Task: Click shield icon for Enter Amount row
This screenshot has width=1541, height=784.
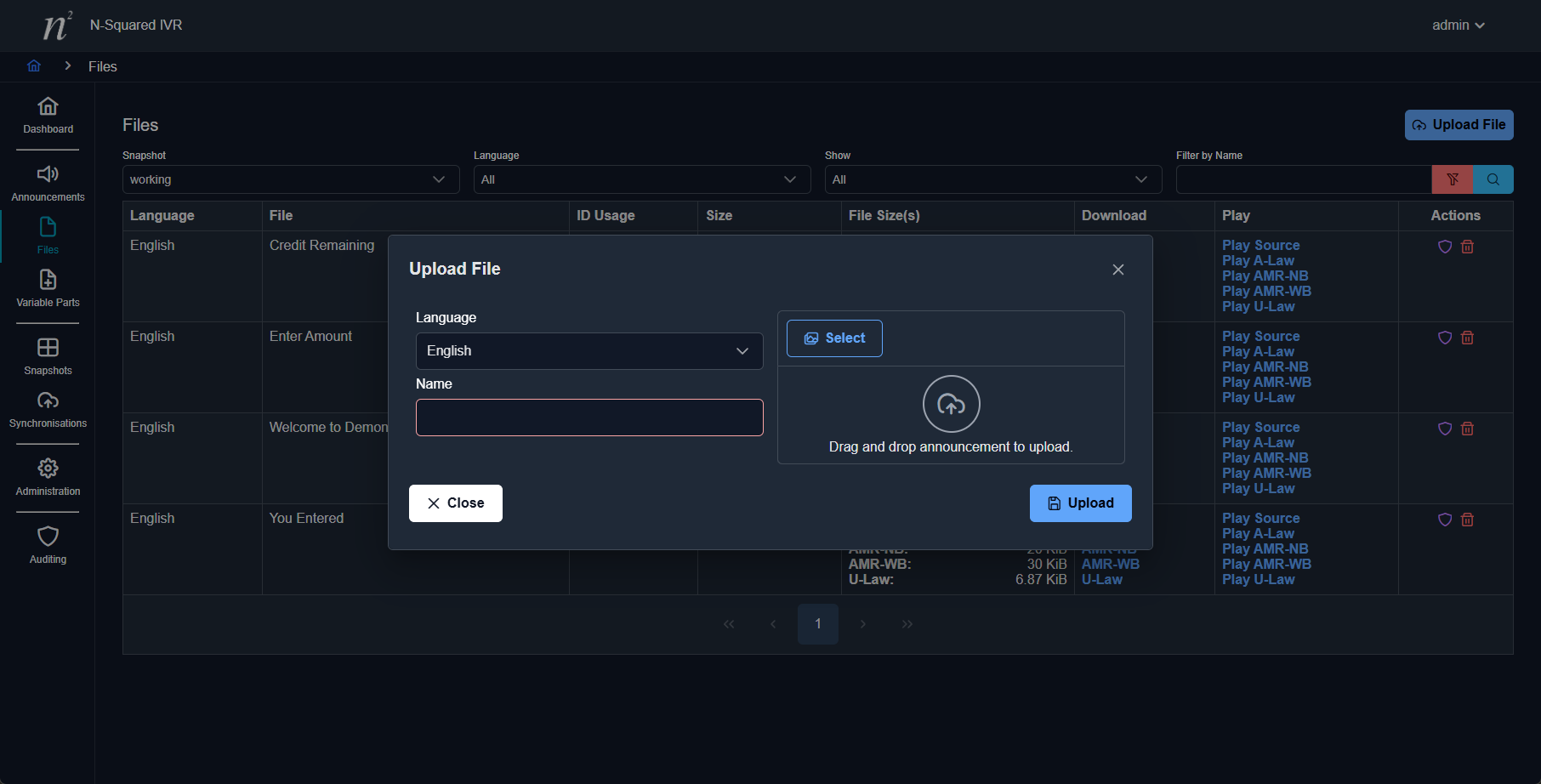Action: click(1444, 338)
